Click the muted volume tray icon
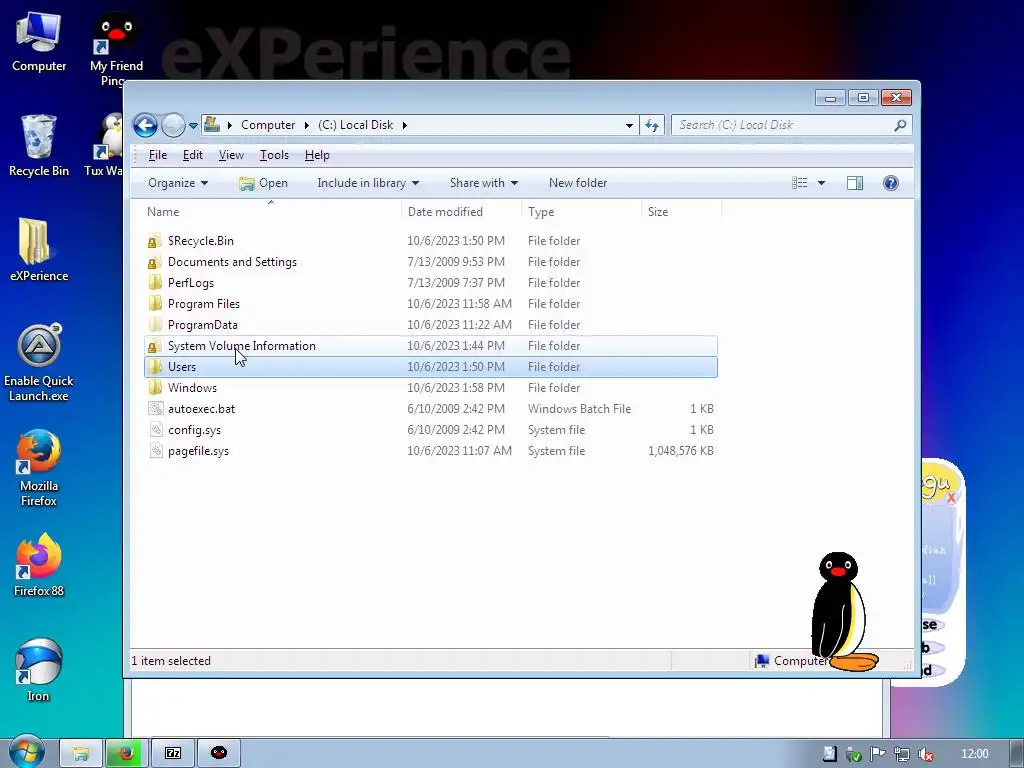 tap(925, 754)
